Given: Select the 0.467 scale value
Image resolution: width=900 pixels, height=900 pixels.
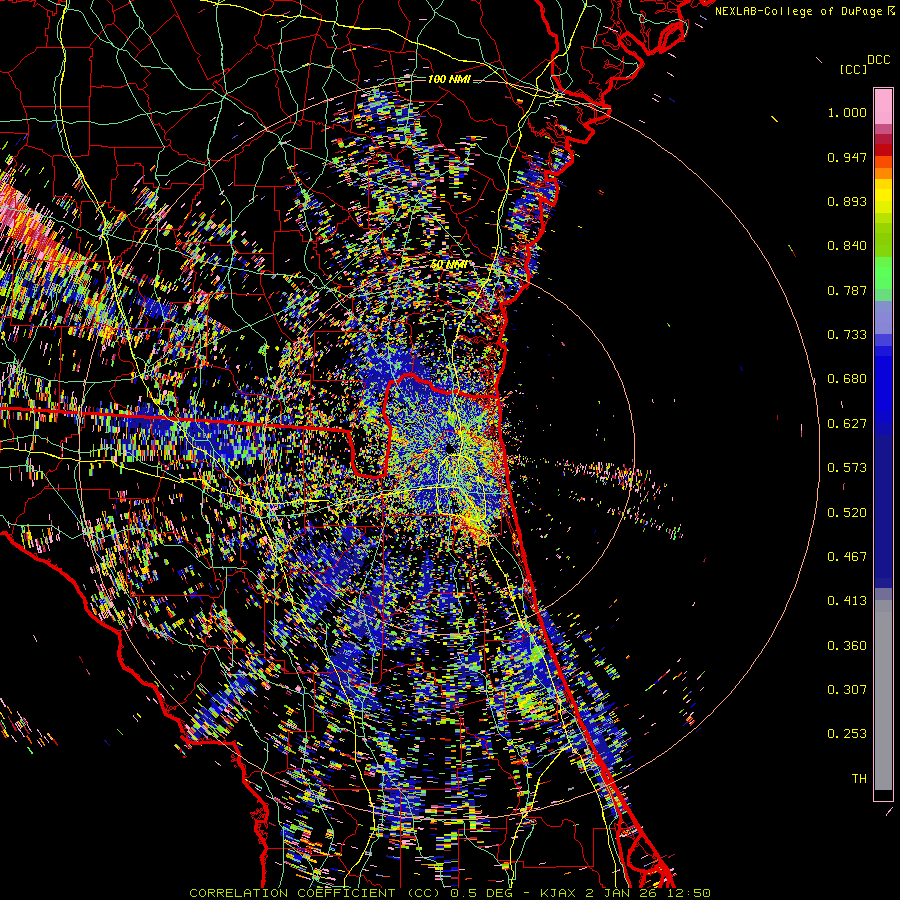Looking at the screenshot, I should click(x=847, y=557).
